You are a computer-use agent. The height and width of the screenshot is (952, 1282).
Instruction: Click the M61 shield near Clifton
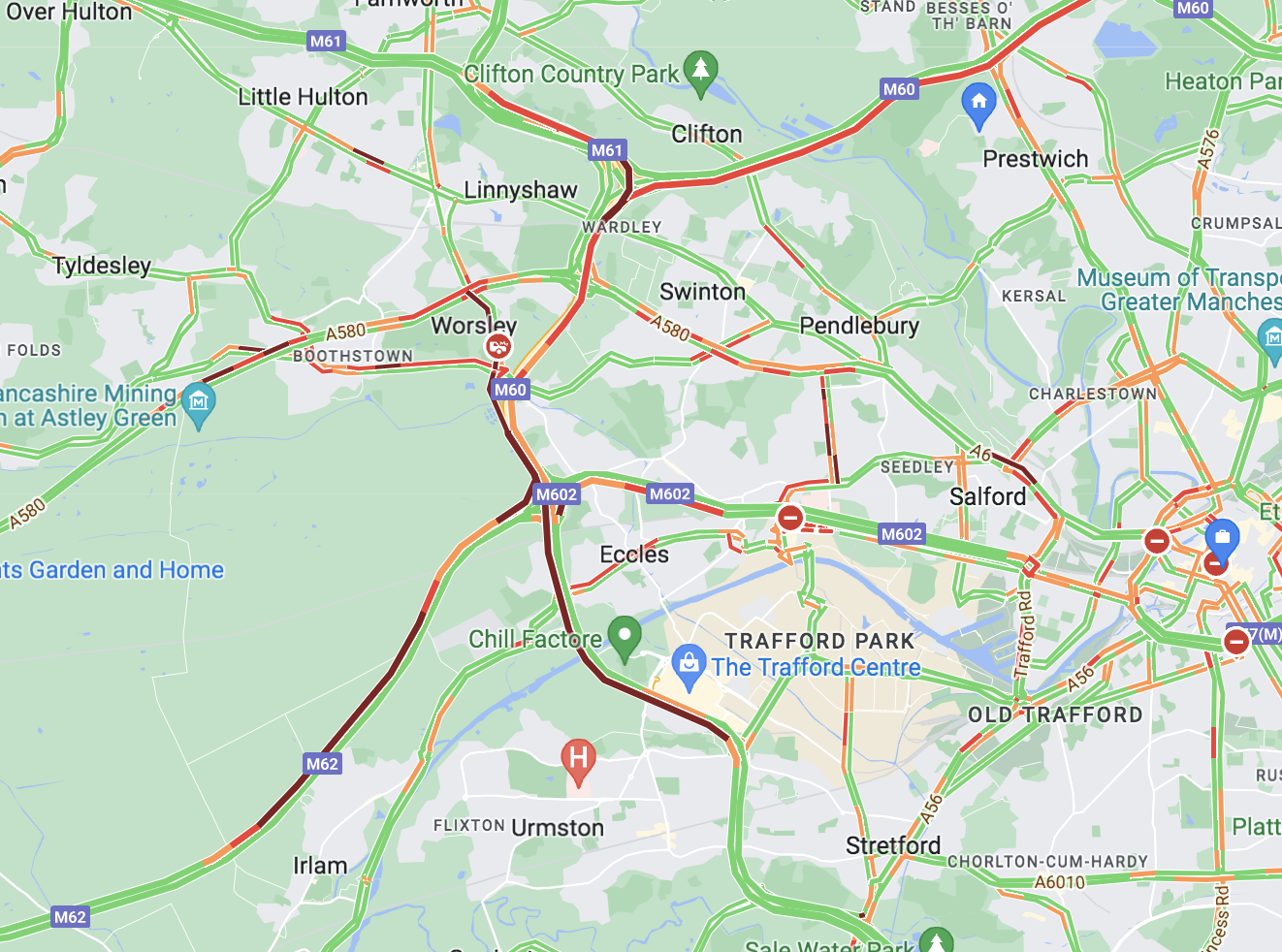coord(607,150)
